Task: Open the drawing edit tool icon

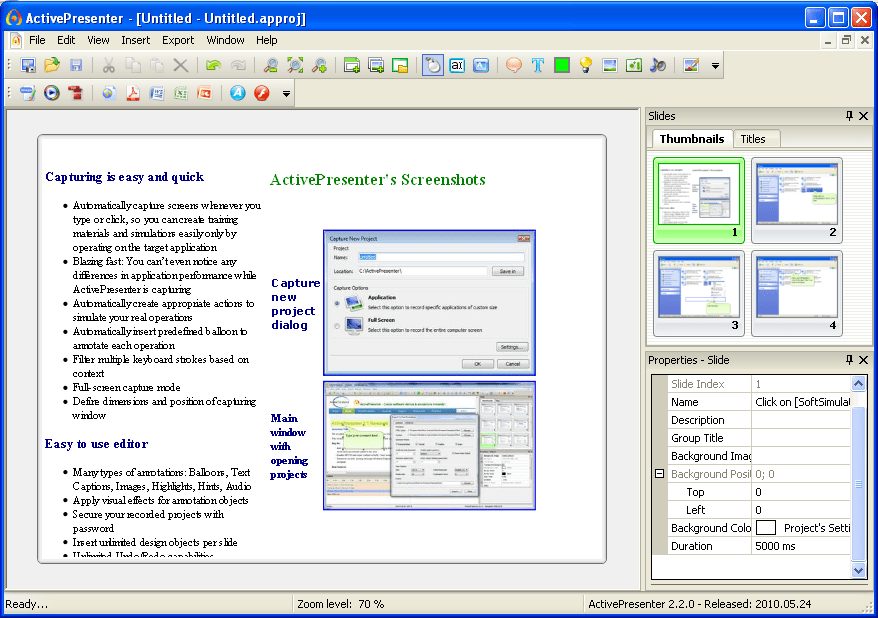Action: click(x=691, y=65)
